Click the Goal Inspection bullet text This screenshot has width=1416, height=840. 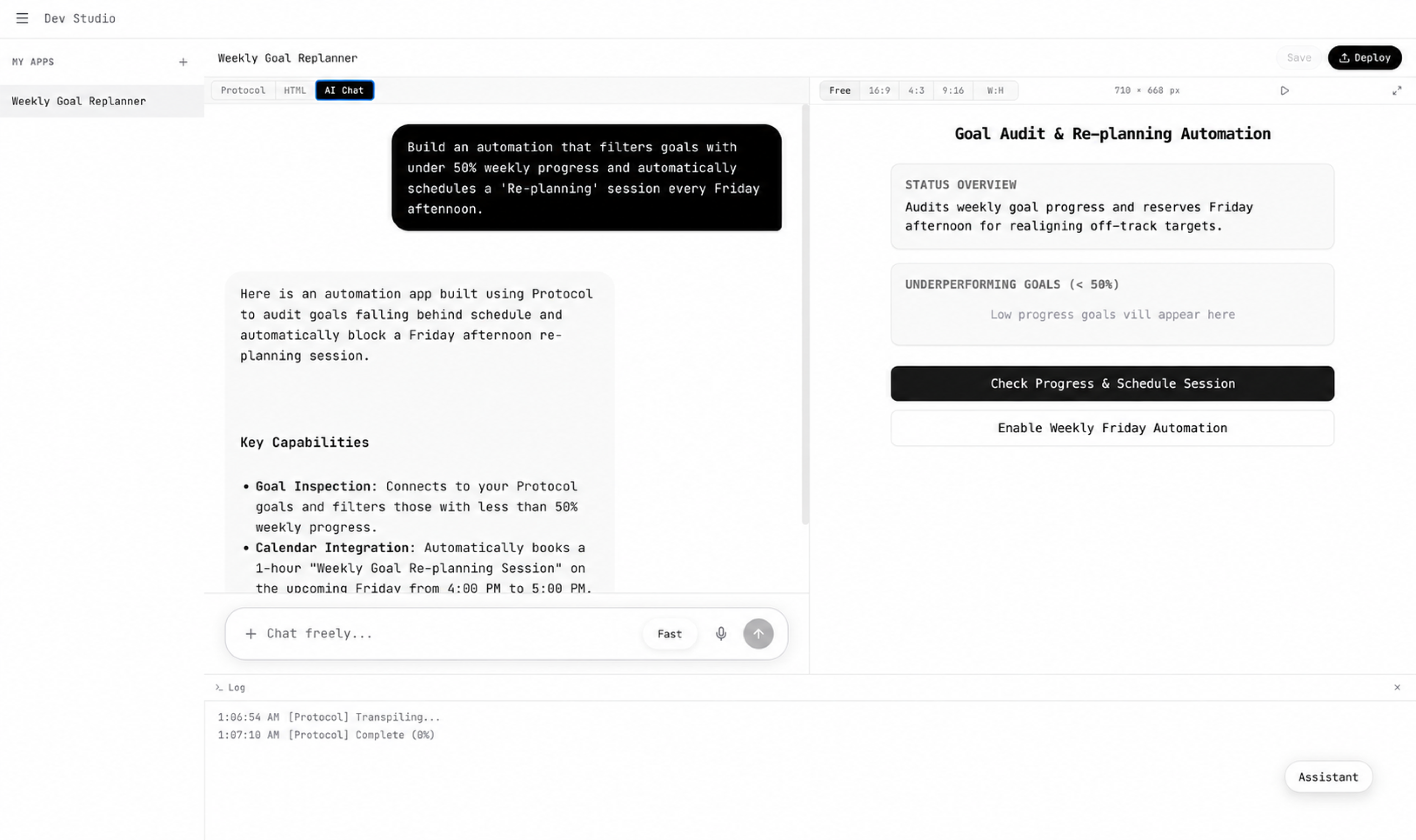pyautogui.click(x=416, y=507)
